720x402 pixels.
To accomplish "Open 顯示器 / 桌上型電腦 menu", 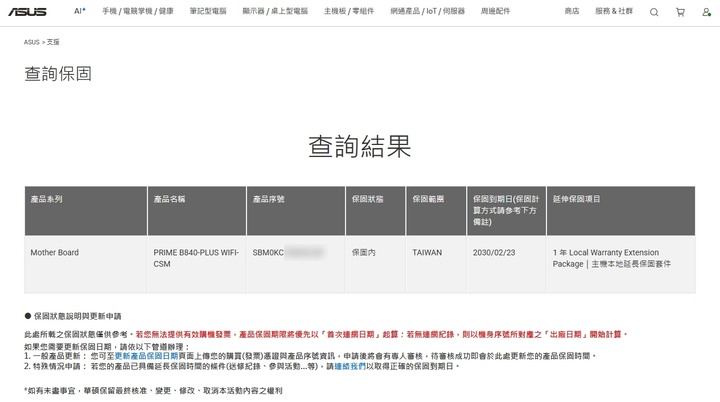I will (x=275, y=11).
